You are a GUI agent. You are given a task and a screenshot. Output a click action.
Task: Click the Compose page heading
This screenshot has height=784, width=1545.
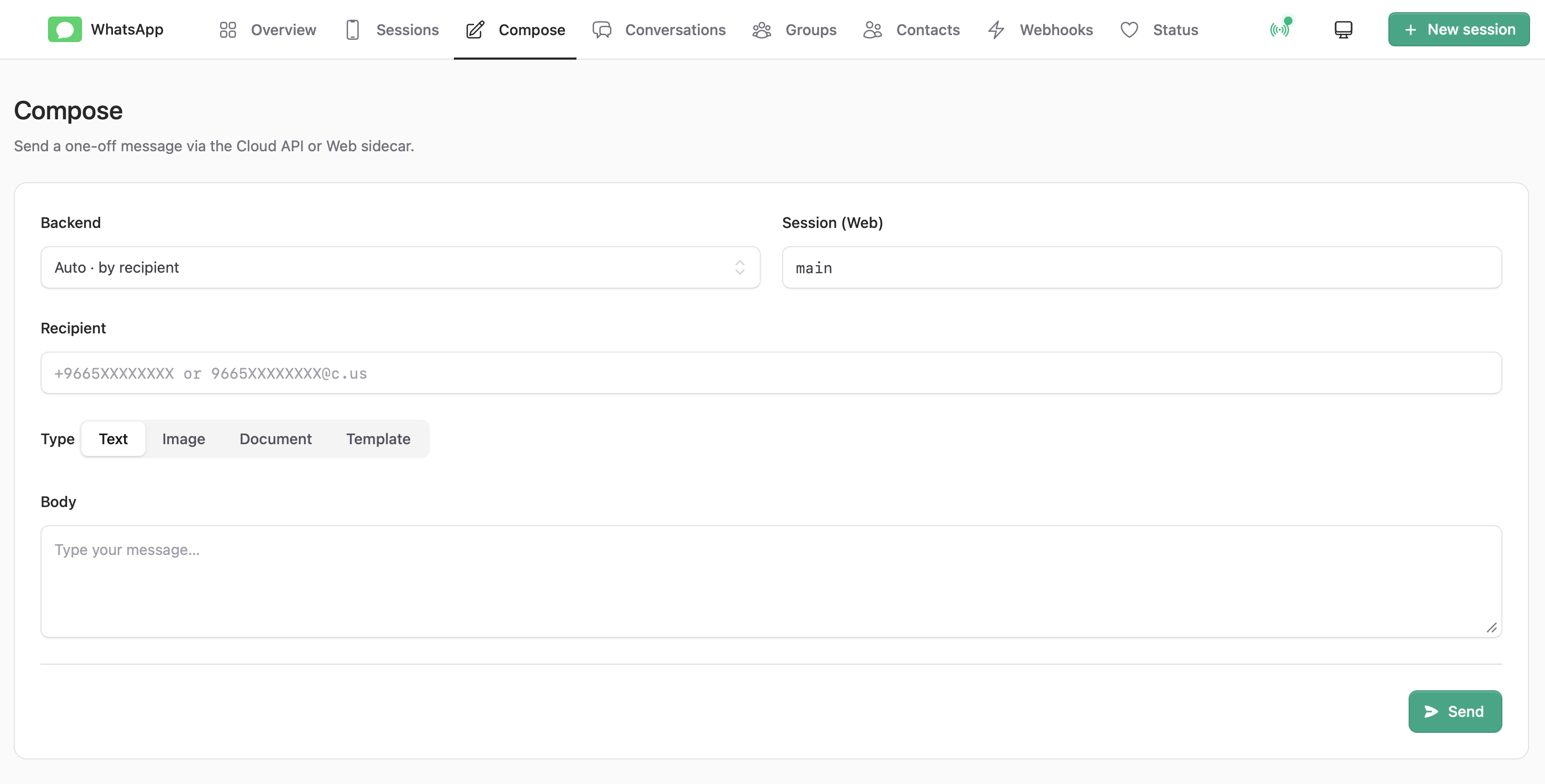tap(68, 111)
